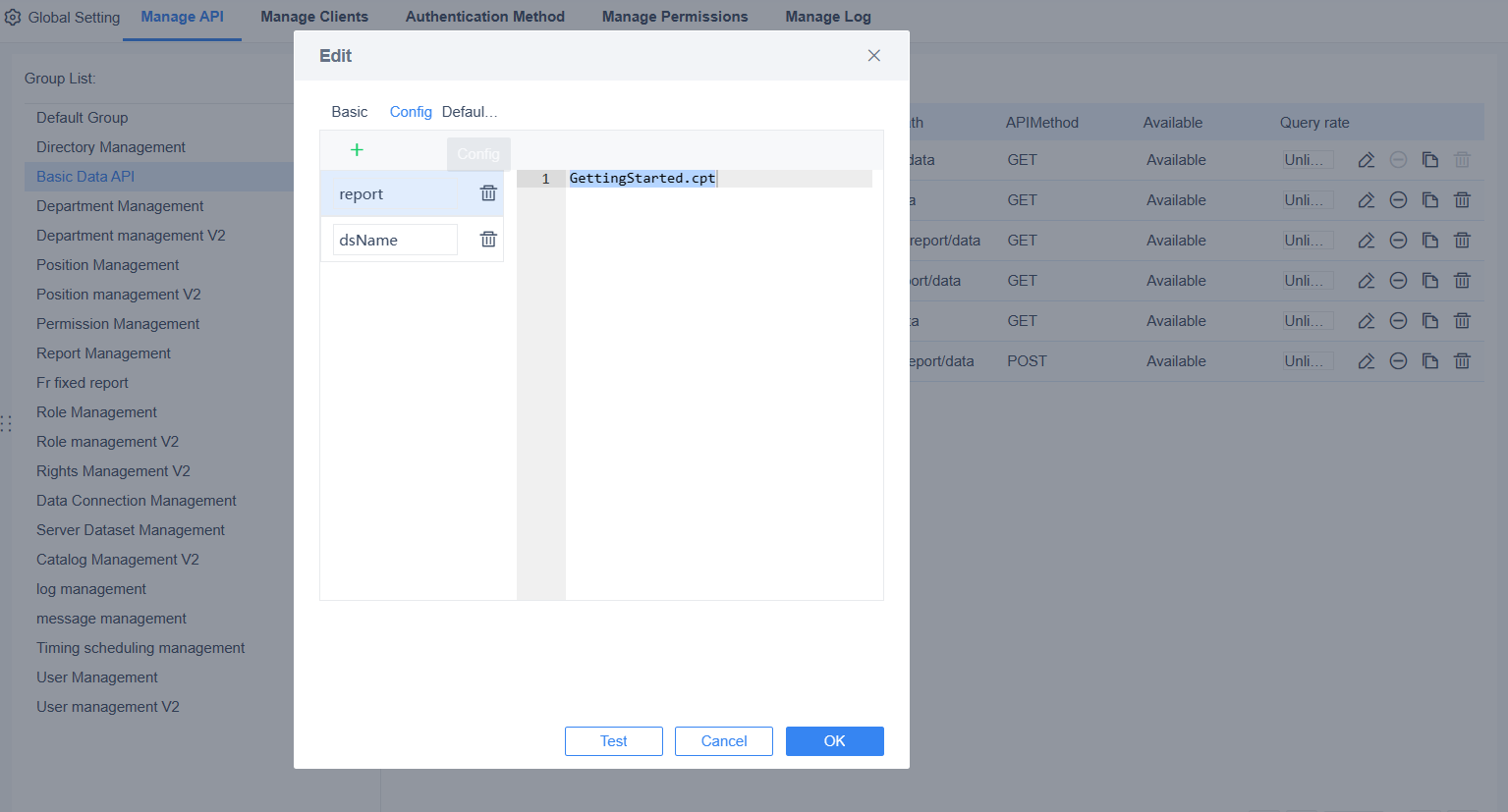
Task: Add a new parameter with the green plus icon
Action: pos(357,150)
